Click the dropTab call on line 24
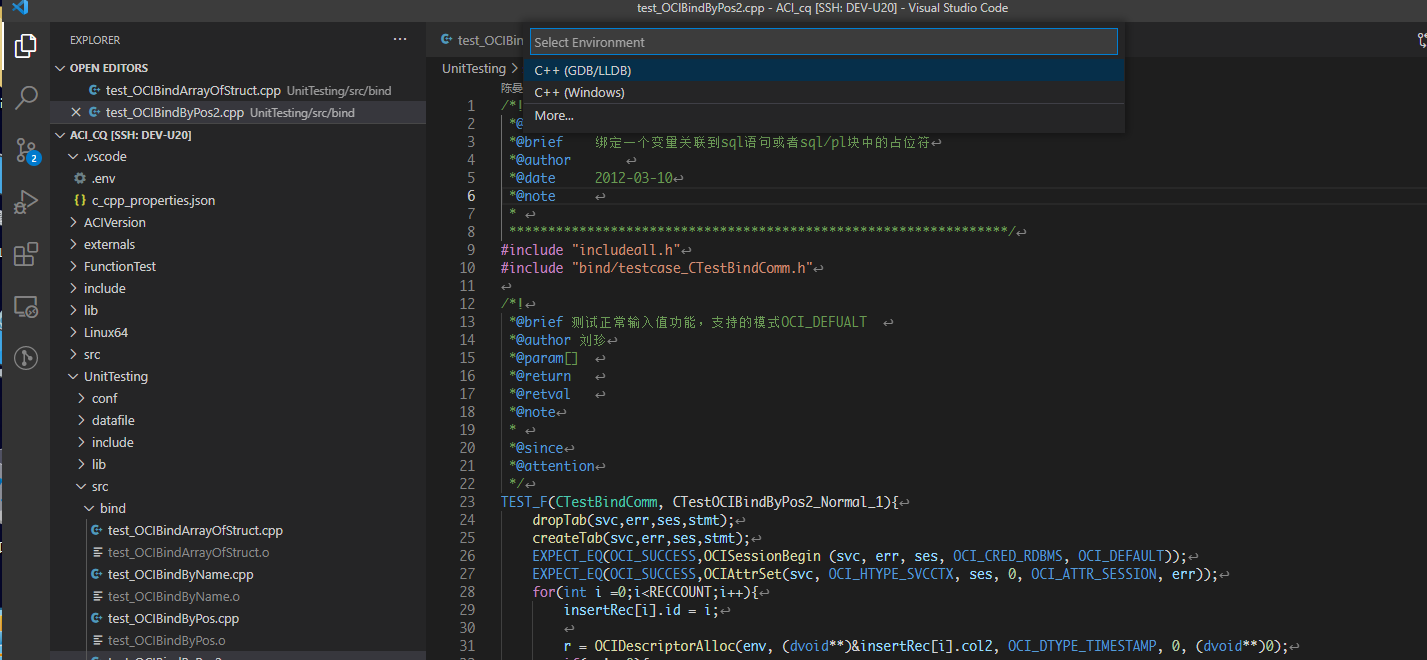This screenshot has height=660, width=1427. click(x=560, y=520)
